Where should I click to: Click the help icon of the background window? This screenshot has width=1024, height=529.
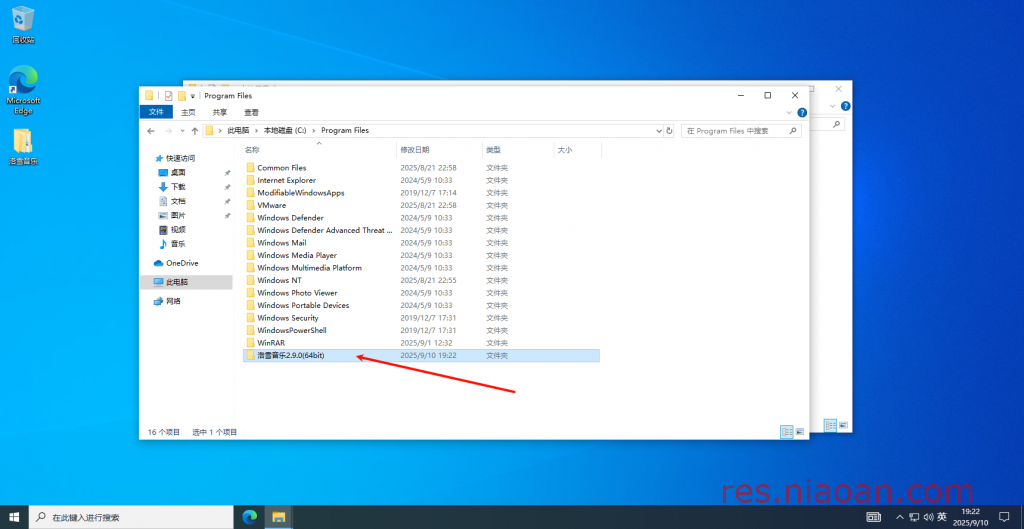(x=845, y=106)
